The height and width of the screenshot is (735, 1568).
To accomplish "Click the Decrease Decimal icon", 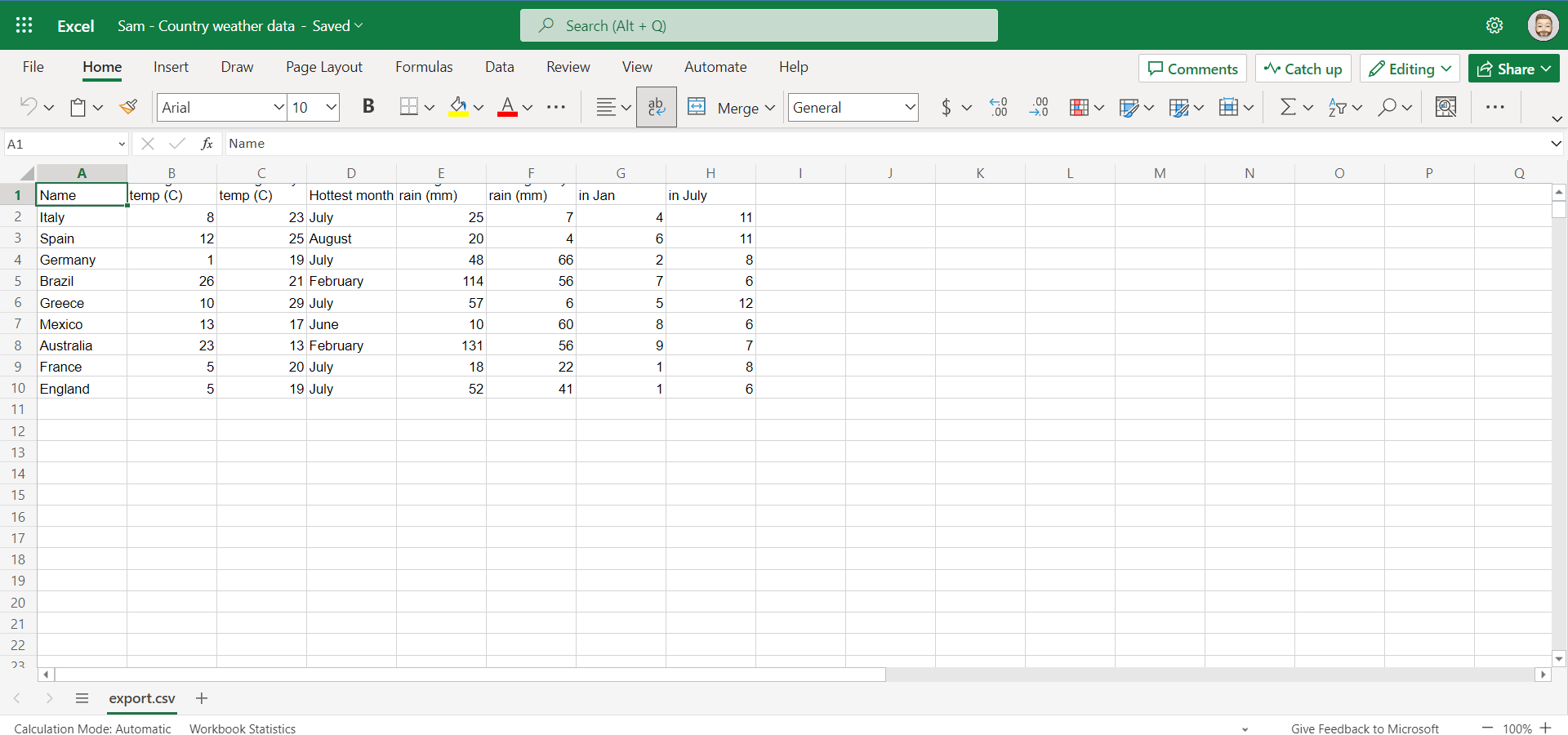I will (1039, 107).
